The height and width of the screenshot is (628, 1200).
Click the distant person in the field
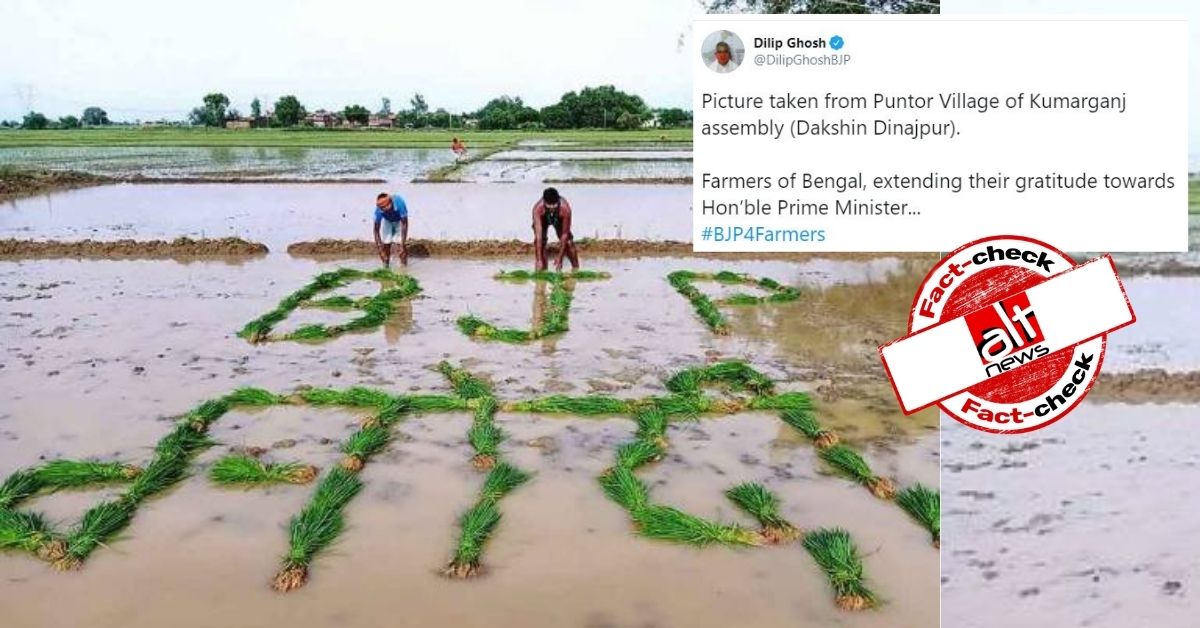tap(458, 149)
